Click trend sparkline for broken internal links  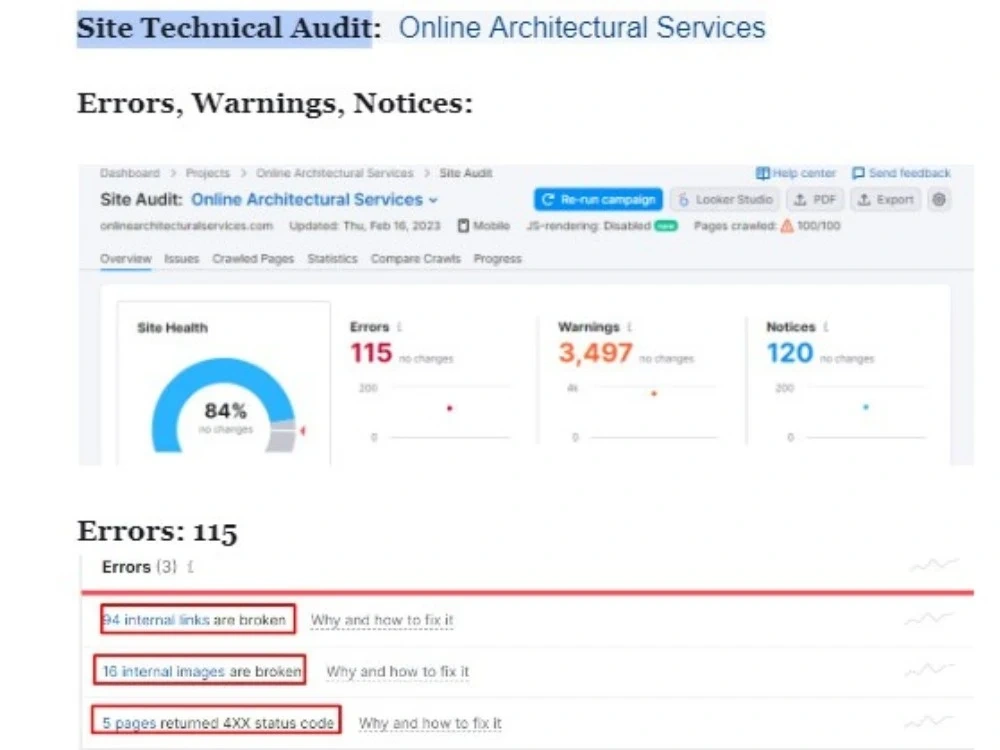tap(929, 618)
